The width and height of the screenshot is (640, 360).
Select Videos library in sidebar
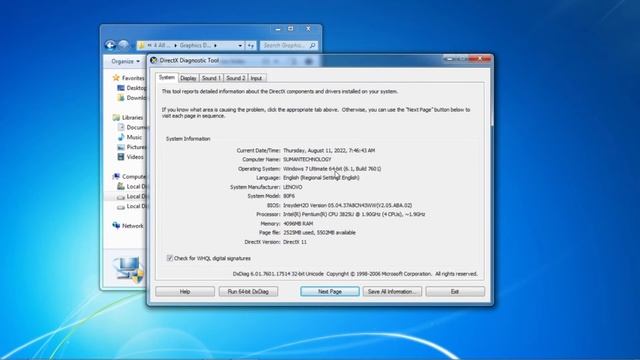coord(135,157)
